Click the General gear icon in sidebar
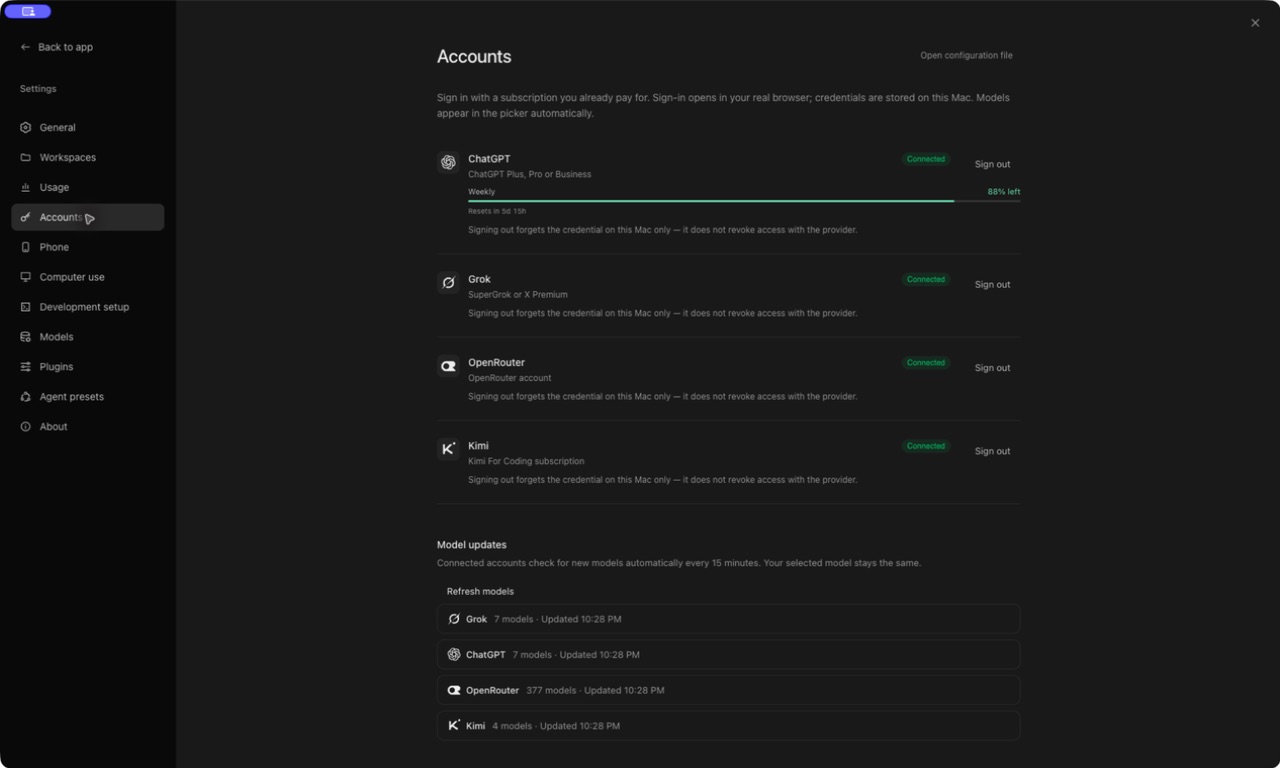 [26, 128]
